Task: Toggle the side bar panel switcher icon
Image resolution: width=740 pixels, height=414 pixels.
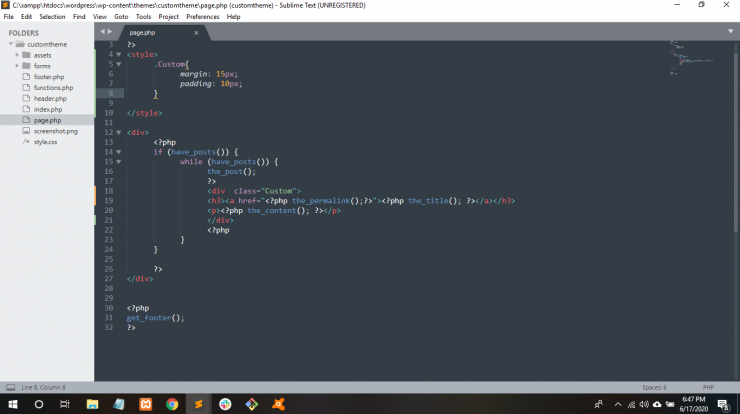Action: (10, 388)
